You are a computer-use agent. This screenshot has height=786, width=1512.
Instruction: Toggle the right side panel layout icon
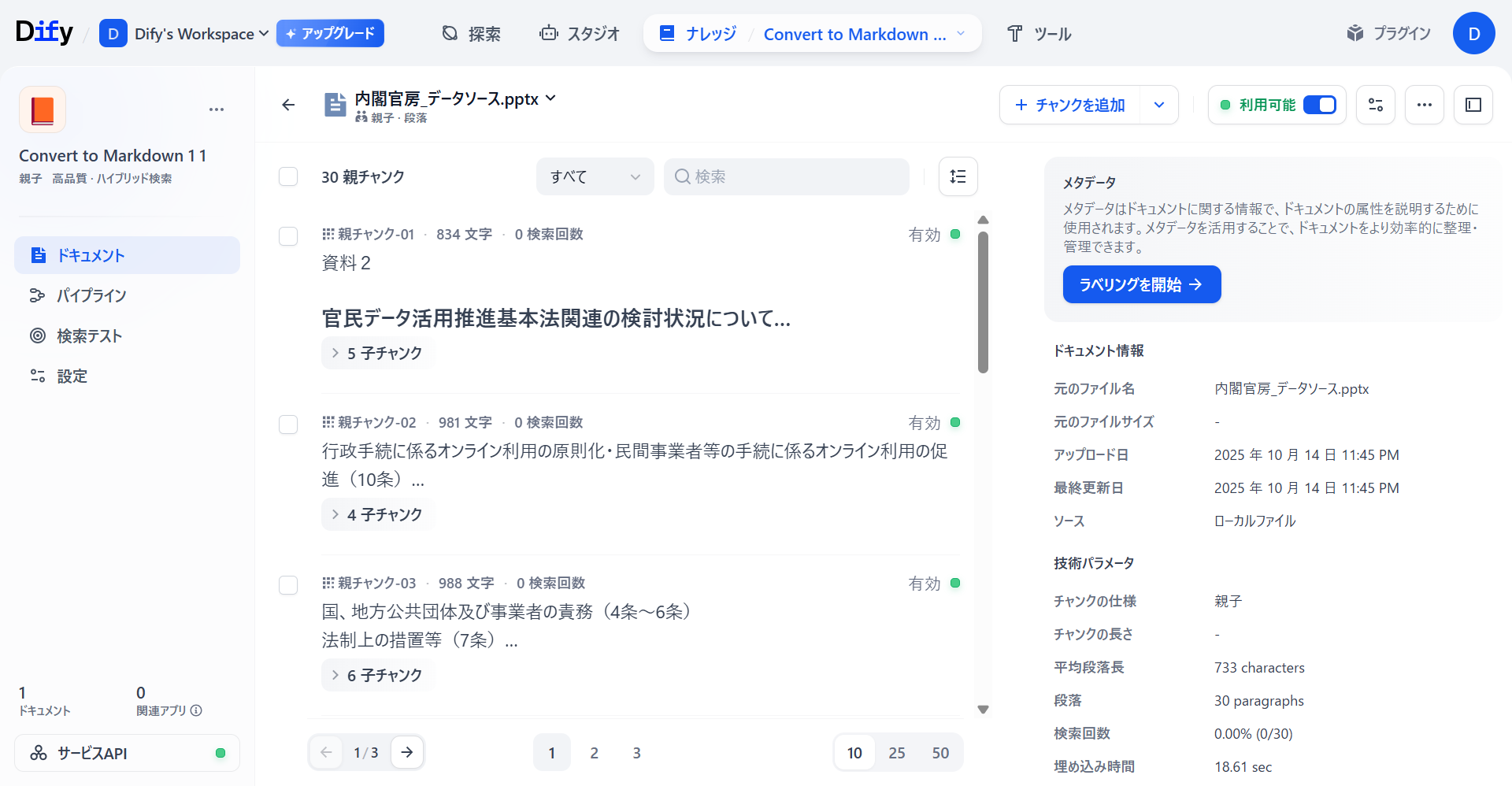tap(1473, 105)
